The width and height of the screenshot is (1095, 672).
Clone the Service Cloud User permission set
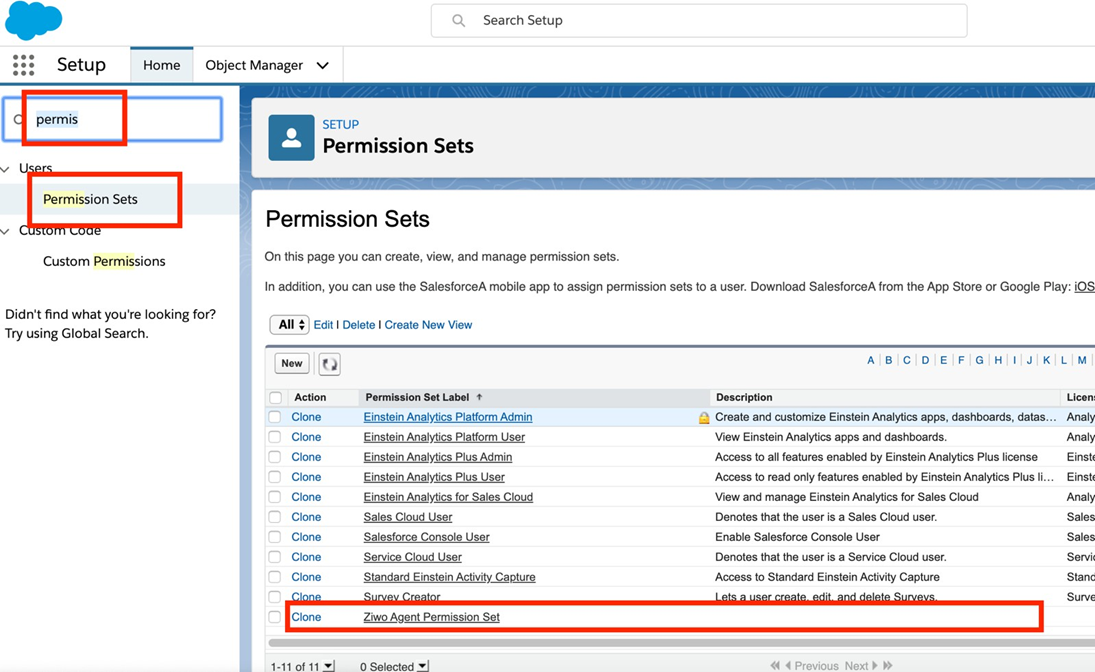click(x=306, y=557)
